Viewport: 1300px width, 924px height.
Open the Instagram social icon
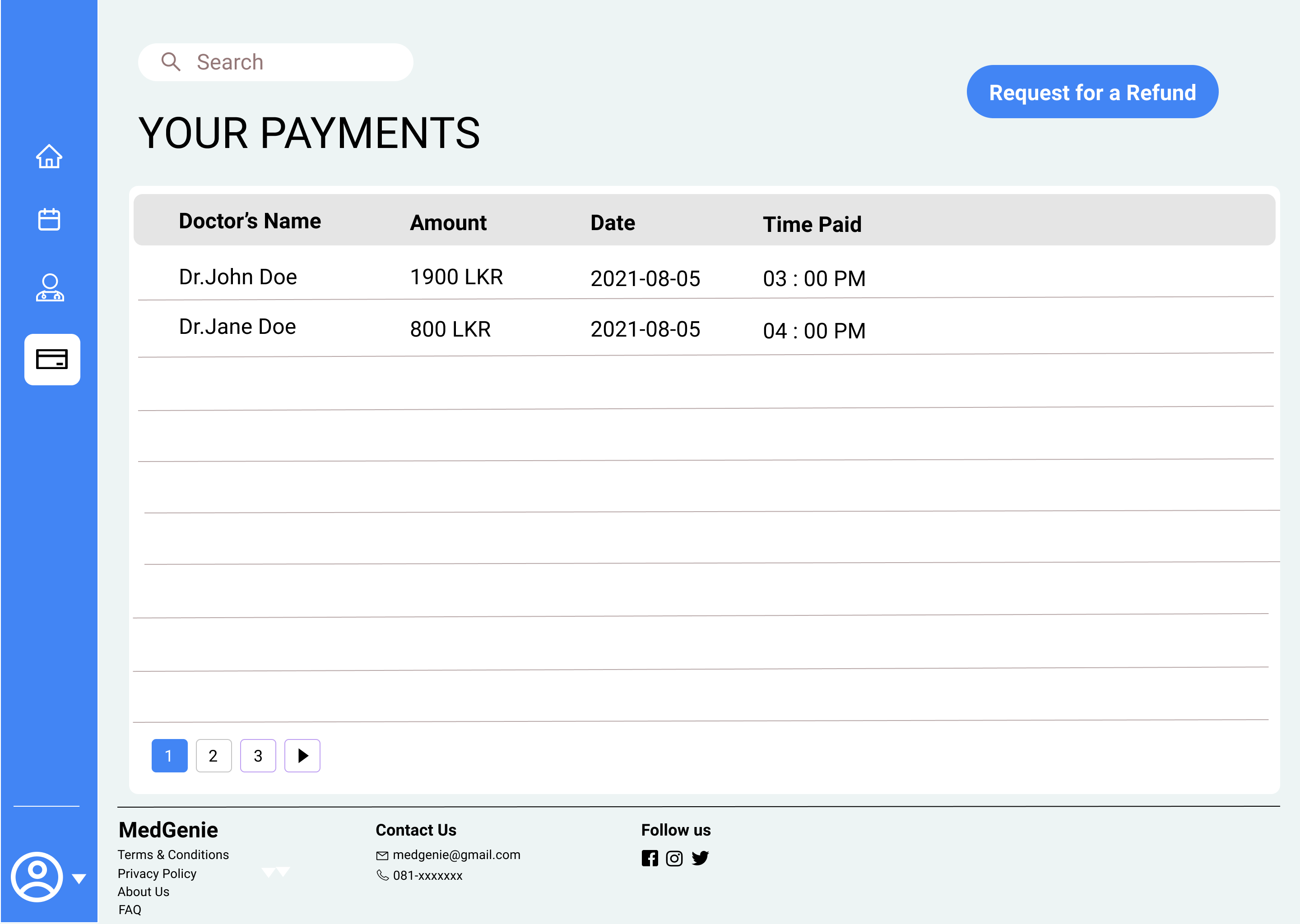click(674, 858)
